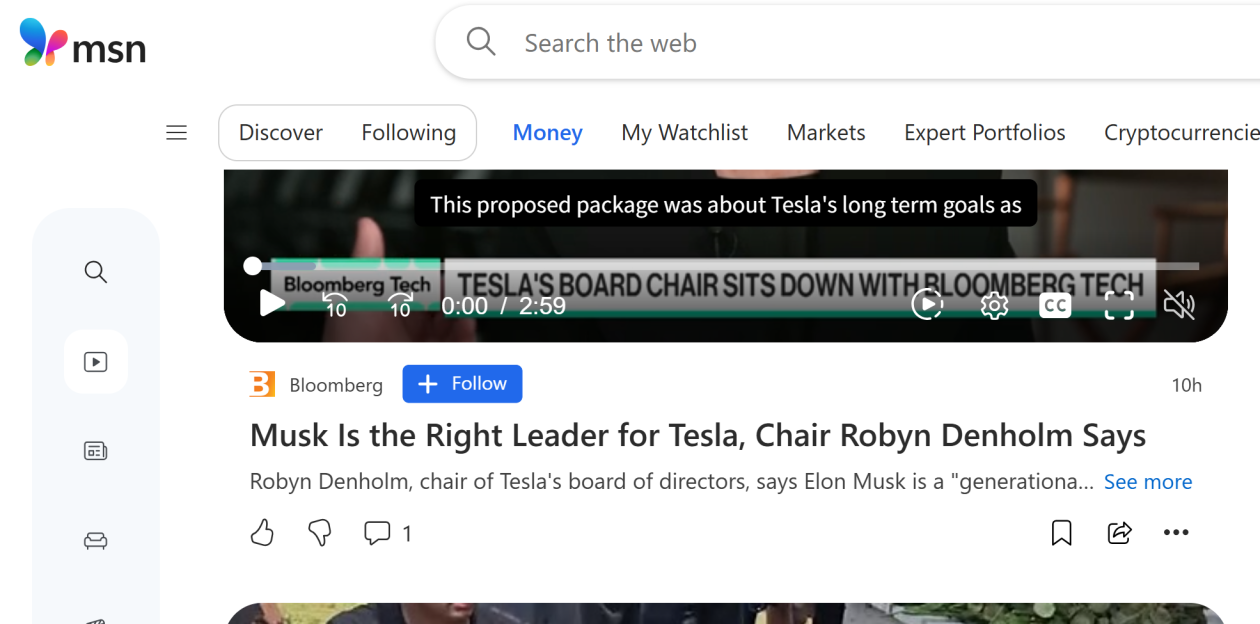Skip forward 10 seconds in video
1260x624 pixels.
(400, 305)
